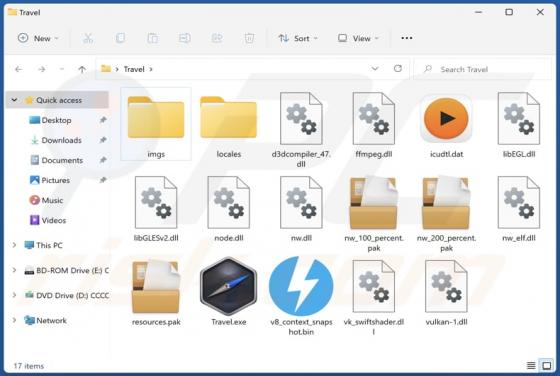Refresh the Travel folder view

pos(398,69)
